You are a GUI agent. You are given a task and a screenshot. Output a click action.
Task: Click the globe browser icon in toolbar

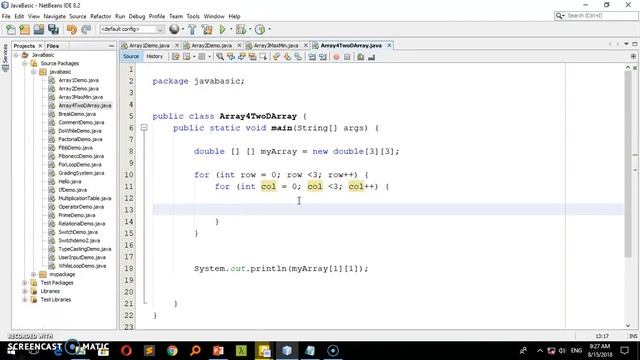[174, 29]
